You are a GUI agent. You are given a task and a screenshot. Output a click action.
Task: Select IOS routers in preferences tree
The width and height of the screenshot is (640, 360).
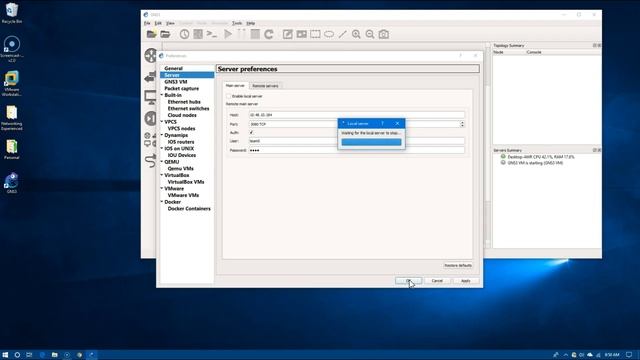pyautogui.click(x=181, y=142)
